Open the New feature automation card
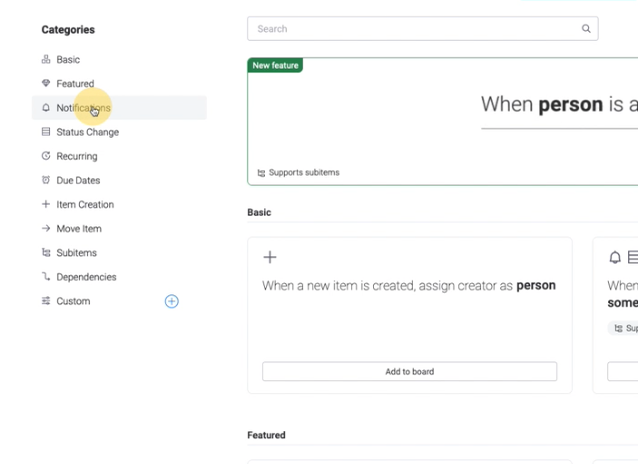Viewport: 638px width, 464px height. (443, 122)
